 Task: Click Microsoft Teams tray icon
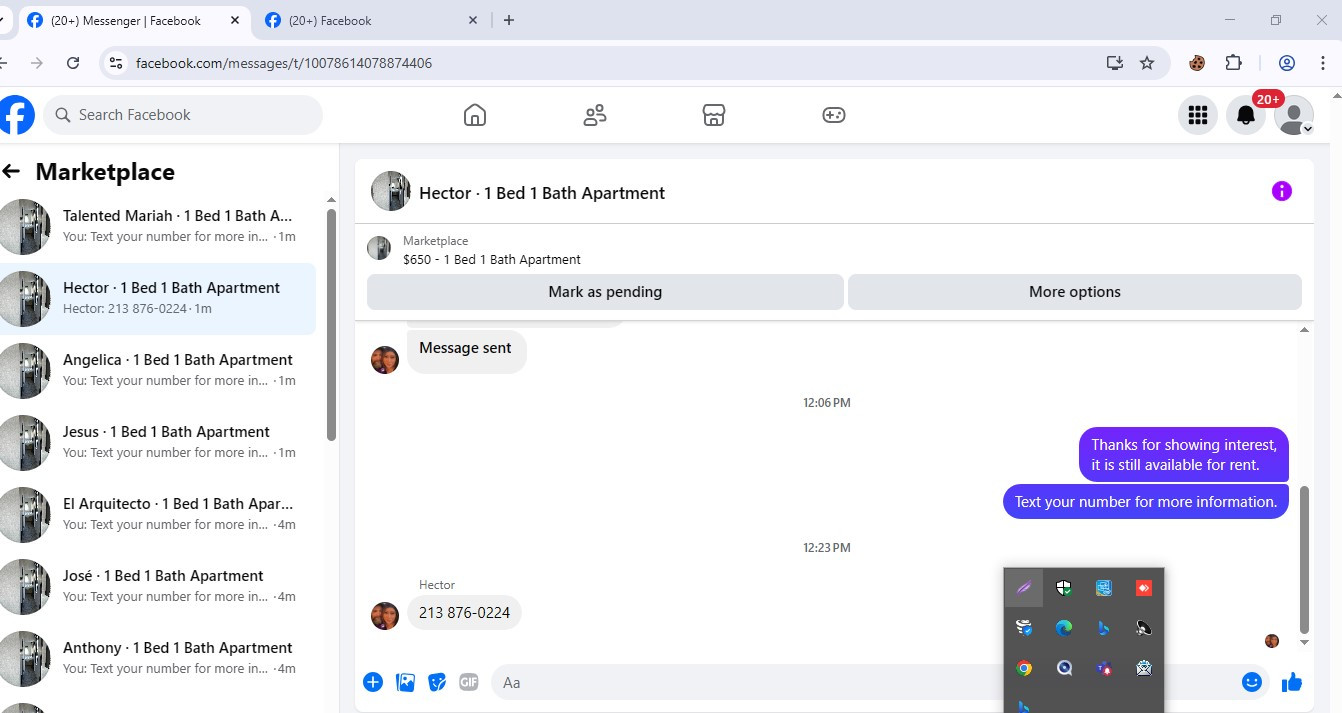point(1104,668)
